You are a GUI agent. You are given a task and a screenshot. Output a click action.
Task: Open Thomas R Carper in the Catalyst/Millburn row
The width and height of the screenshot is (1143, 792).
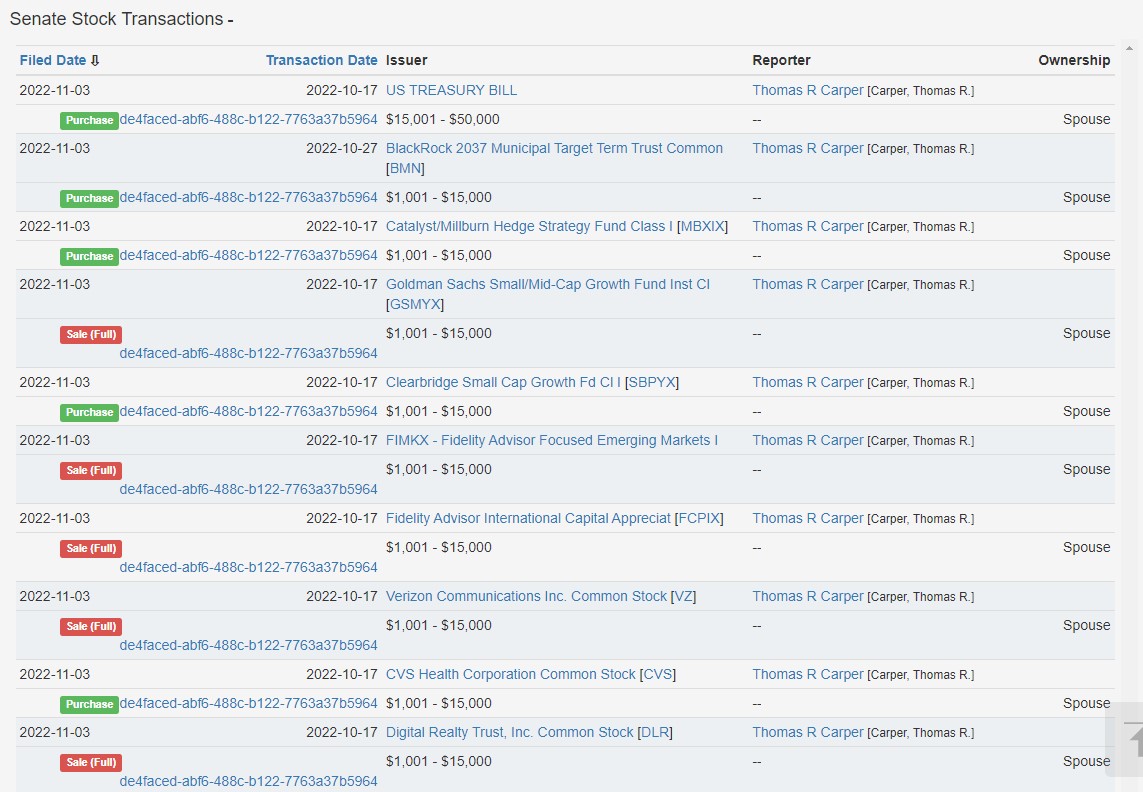[x=808, y=226]
